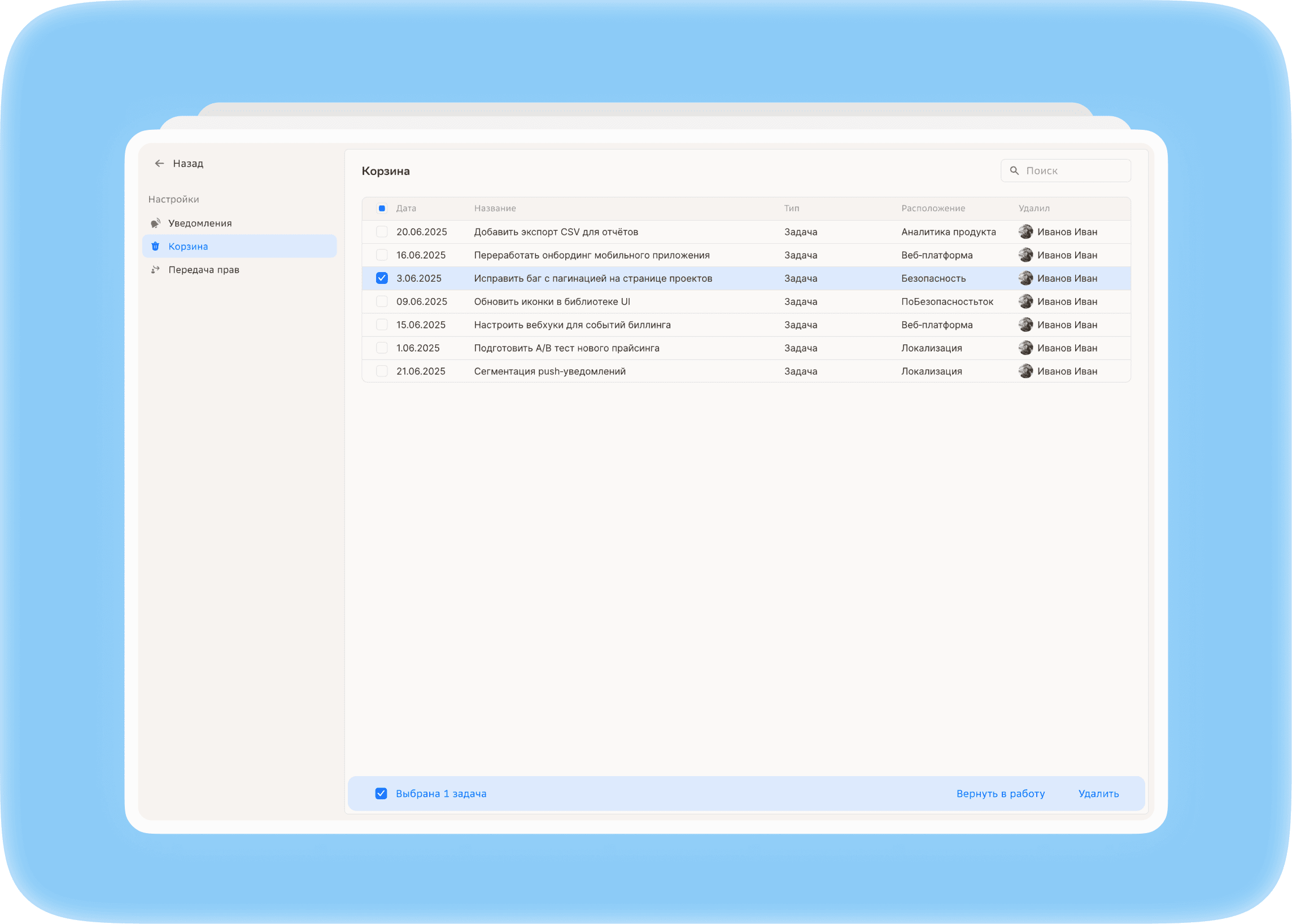Image resolution: width=1292 pixels, height=924 pixels.
Task: Click the transfer icon beside Передача прав
Action: tap(155, 270)
